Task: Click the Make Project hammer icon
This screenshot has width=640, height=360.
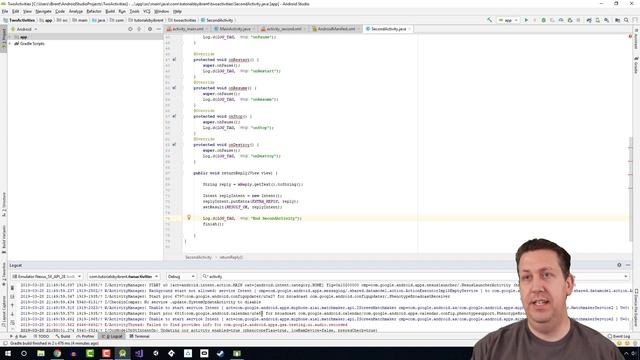Action: 489,20
